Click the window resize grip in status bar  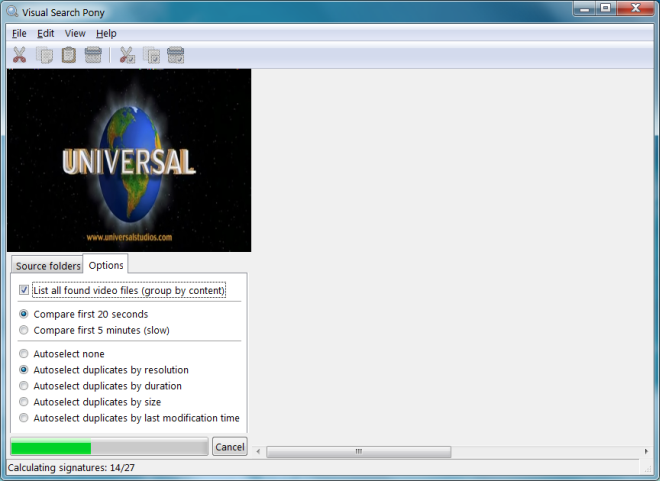[x=648, y=469]
